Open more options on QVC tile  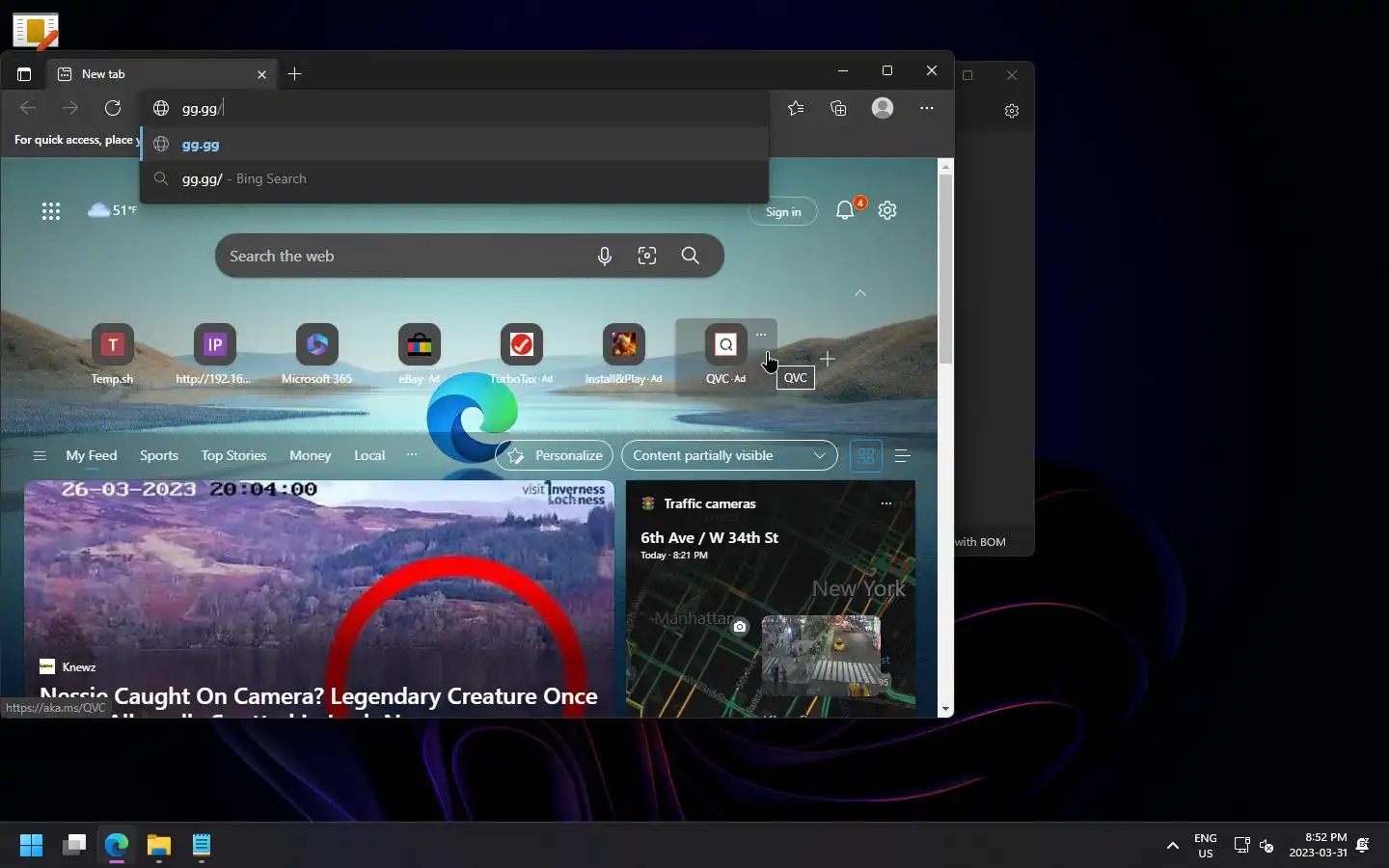coord(761,335)
